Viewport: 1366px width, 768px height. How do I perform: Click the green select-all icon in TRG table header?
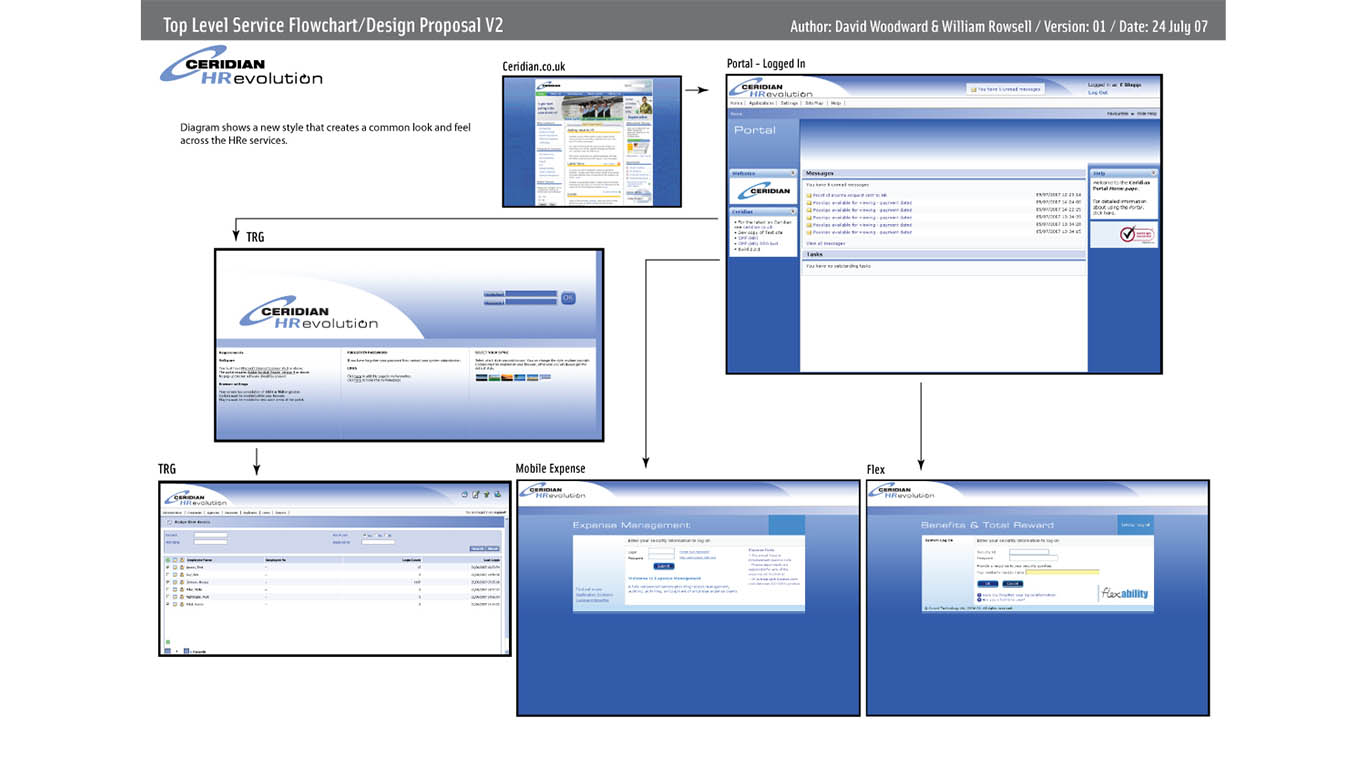[168, 560]
